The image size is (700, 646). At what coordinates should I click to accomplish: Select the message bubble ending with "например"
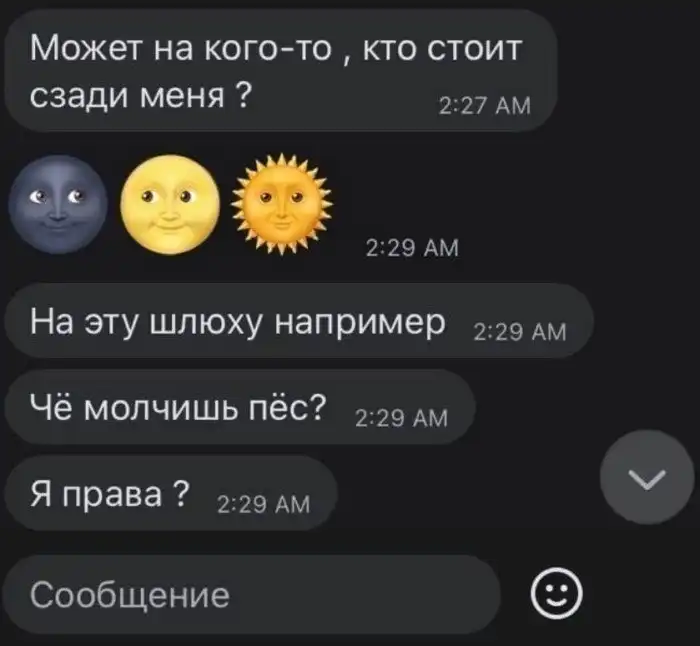point(299,321)
